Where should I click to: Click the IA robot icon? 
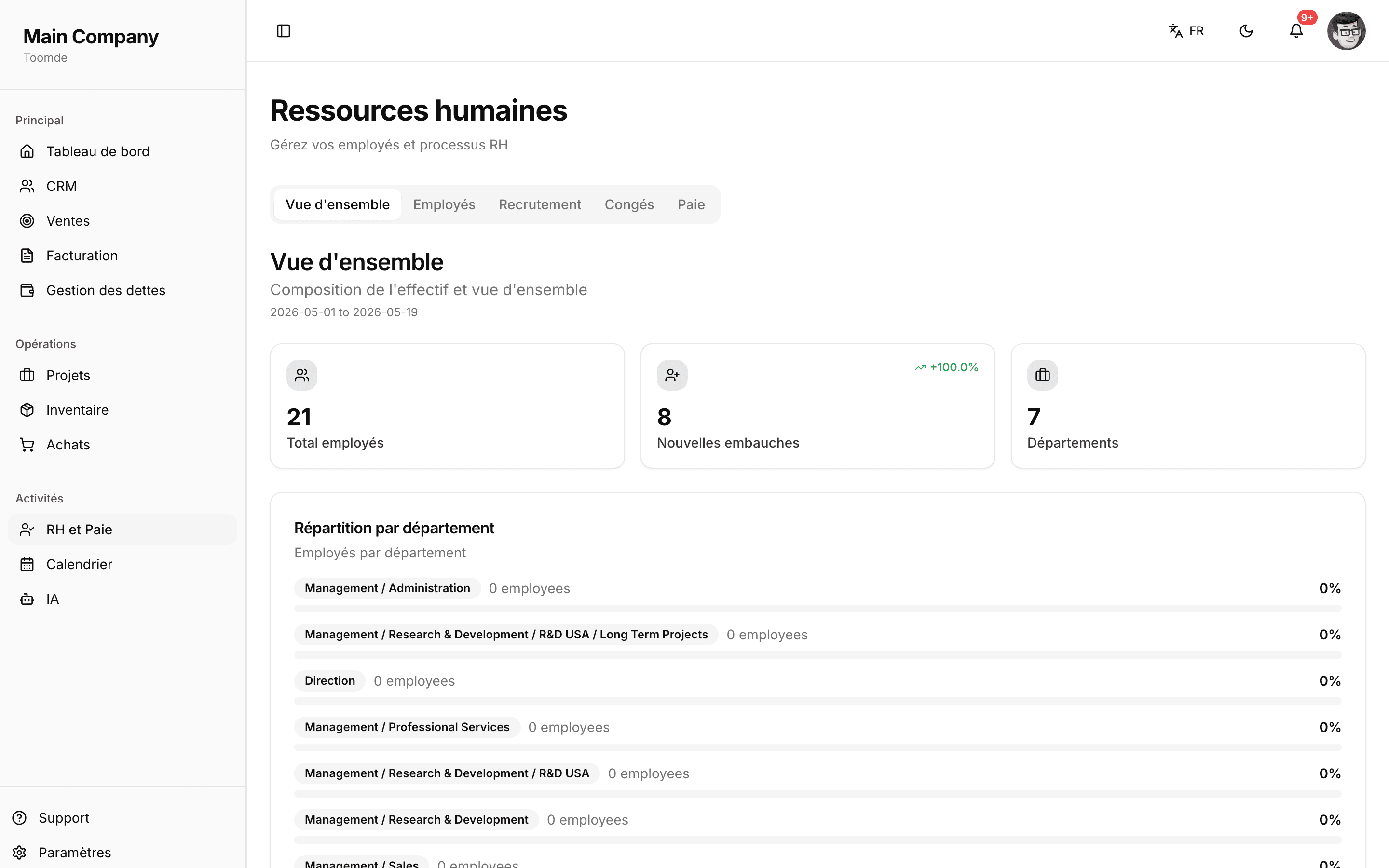(27, 599)
